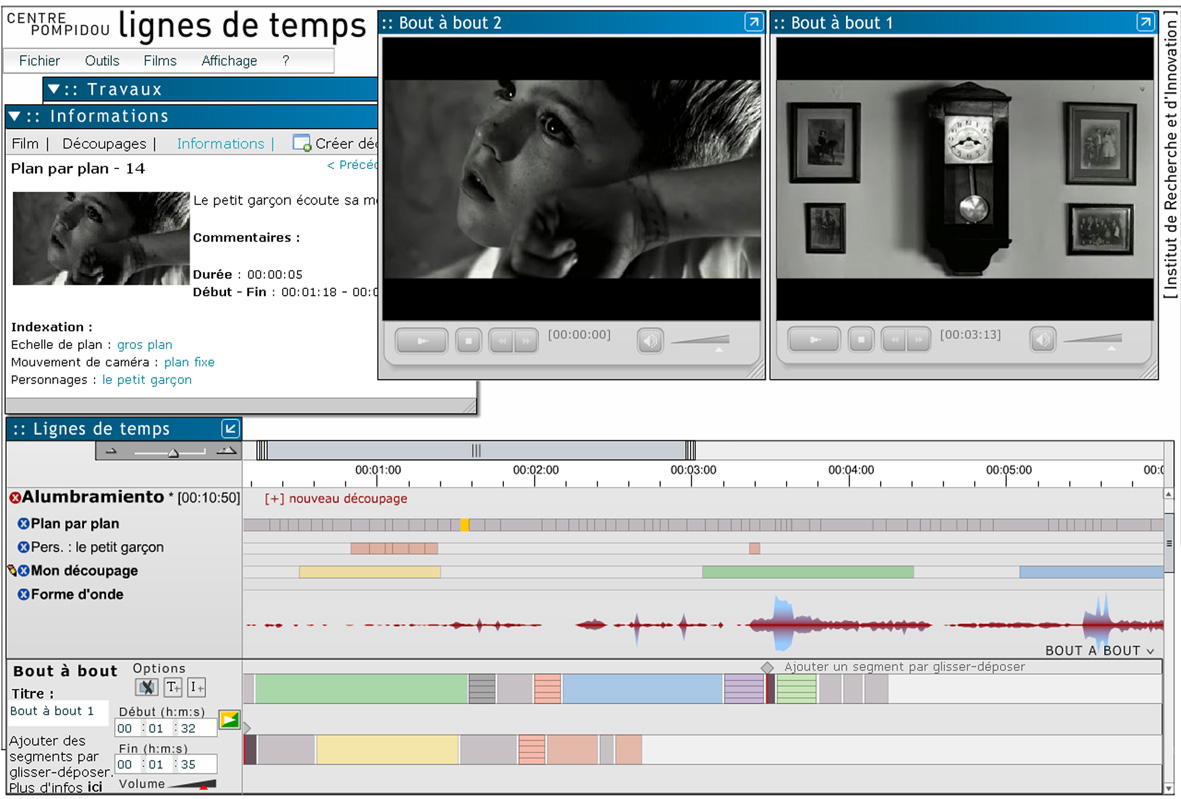The width and height of the screenshot is (1181, 799).
Task: Click the timeline overview scroll bar
Action: click(x=476, y=450)
